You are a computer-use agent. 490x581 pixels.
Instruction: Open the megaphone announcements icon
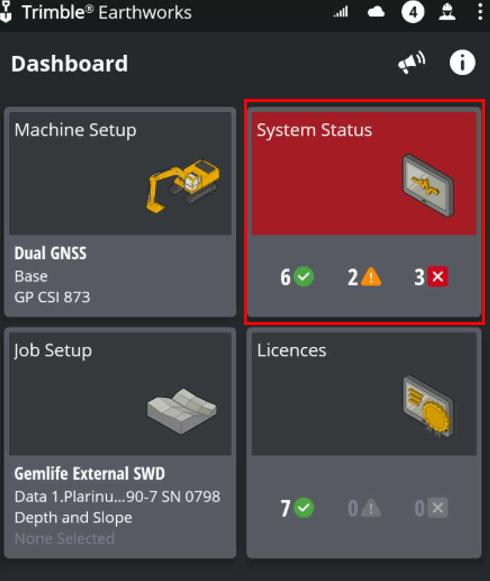coord(411,63)
